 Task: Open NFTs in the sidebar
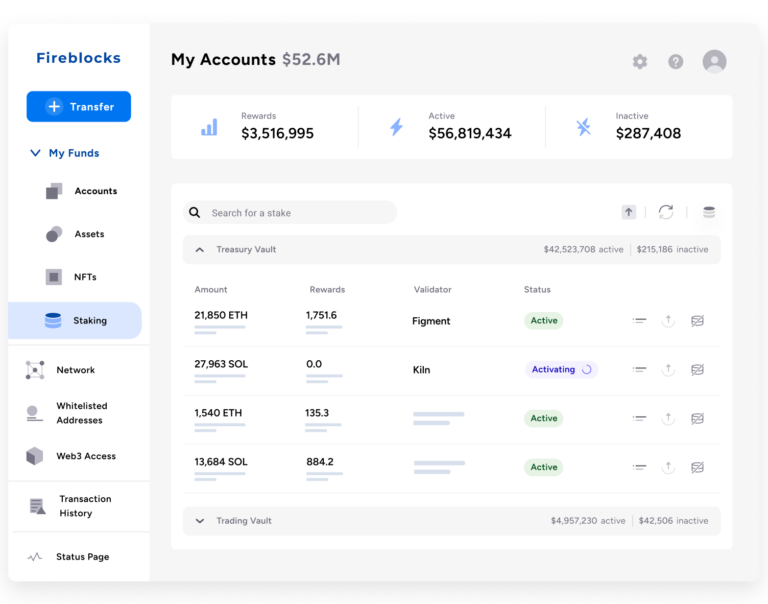click(x=84, y=277)
